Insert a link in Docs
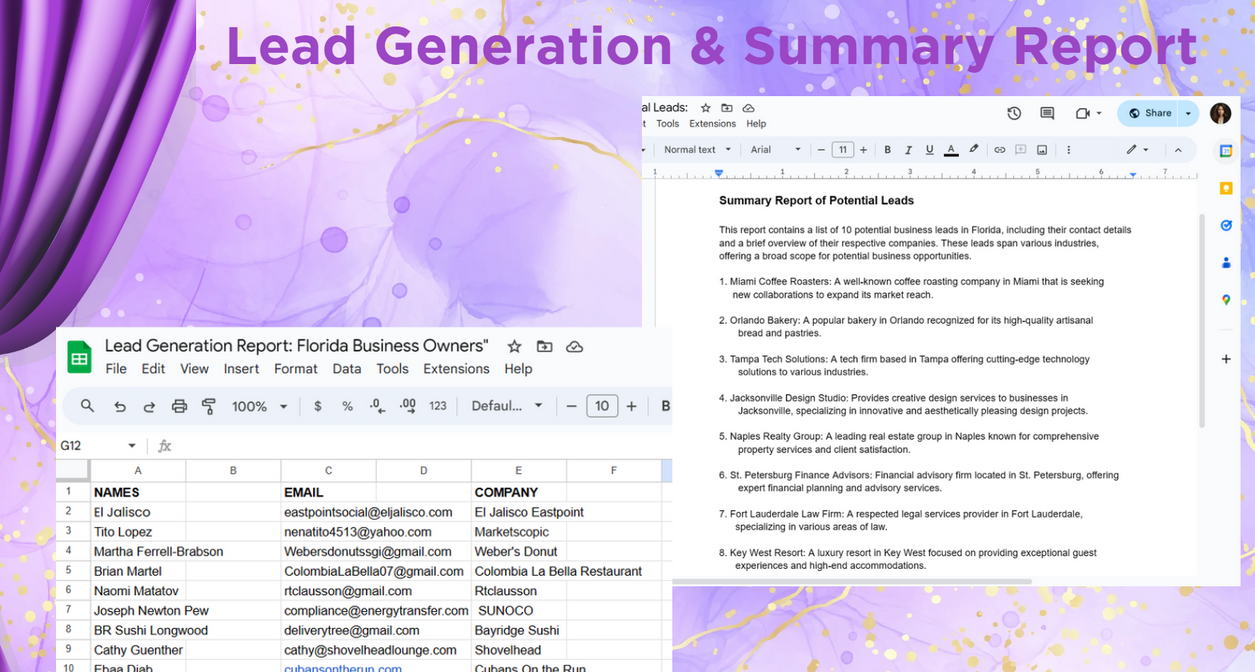This screenshot has height=672, width=1255. (999, 150)
